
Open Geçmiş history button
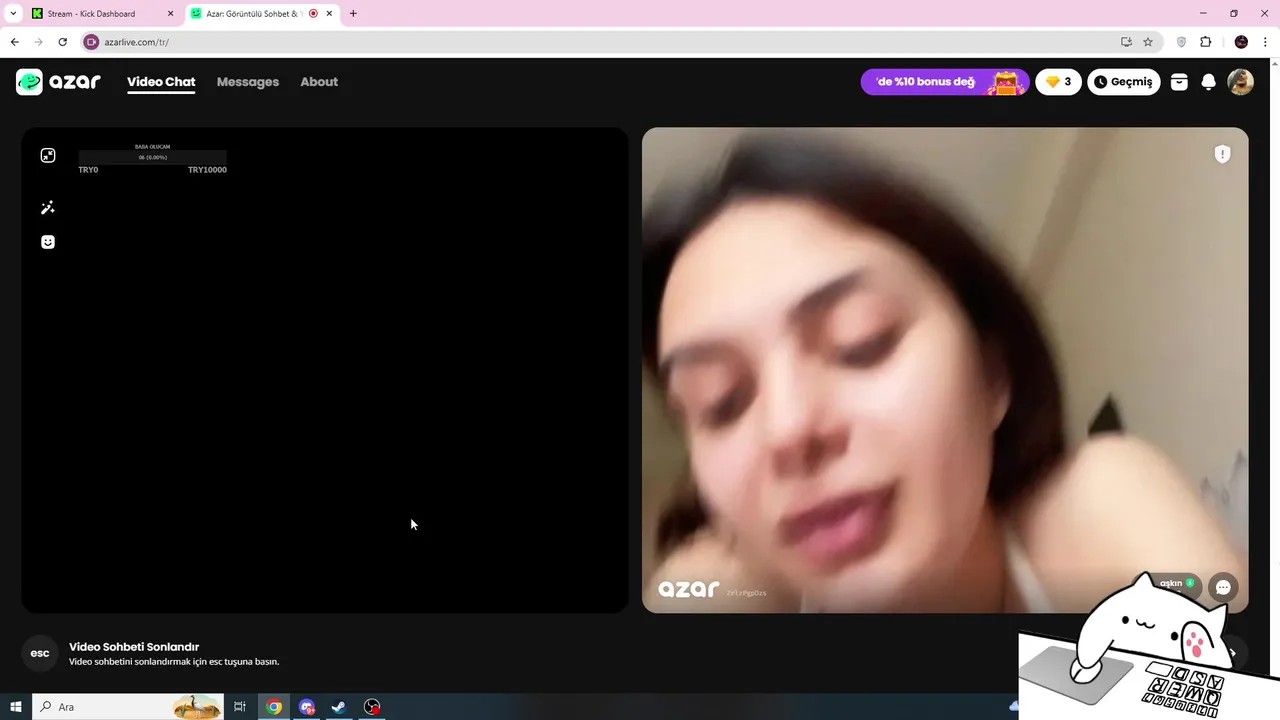[1124, 82]
